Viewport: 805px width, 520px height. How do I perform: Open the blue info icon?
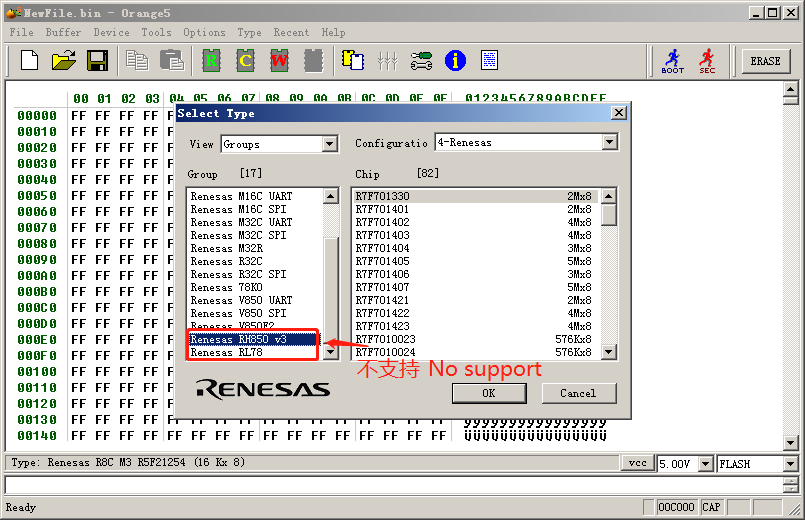pyautogui.click(x=455, y=61)
